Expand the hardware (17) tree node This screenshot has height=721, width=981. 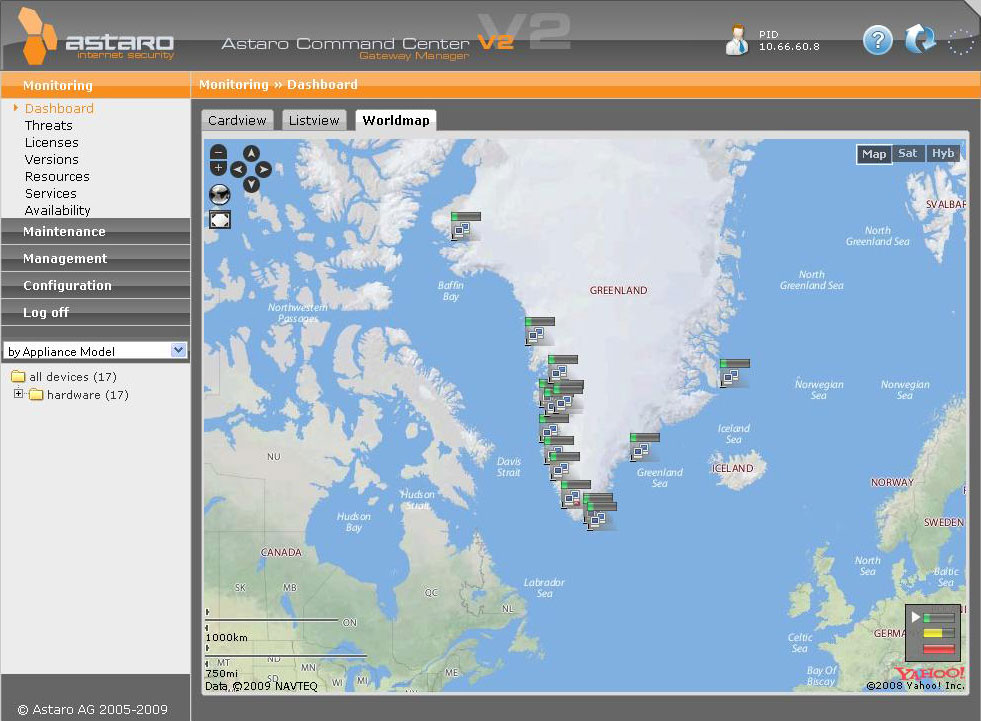click(19, 395)
